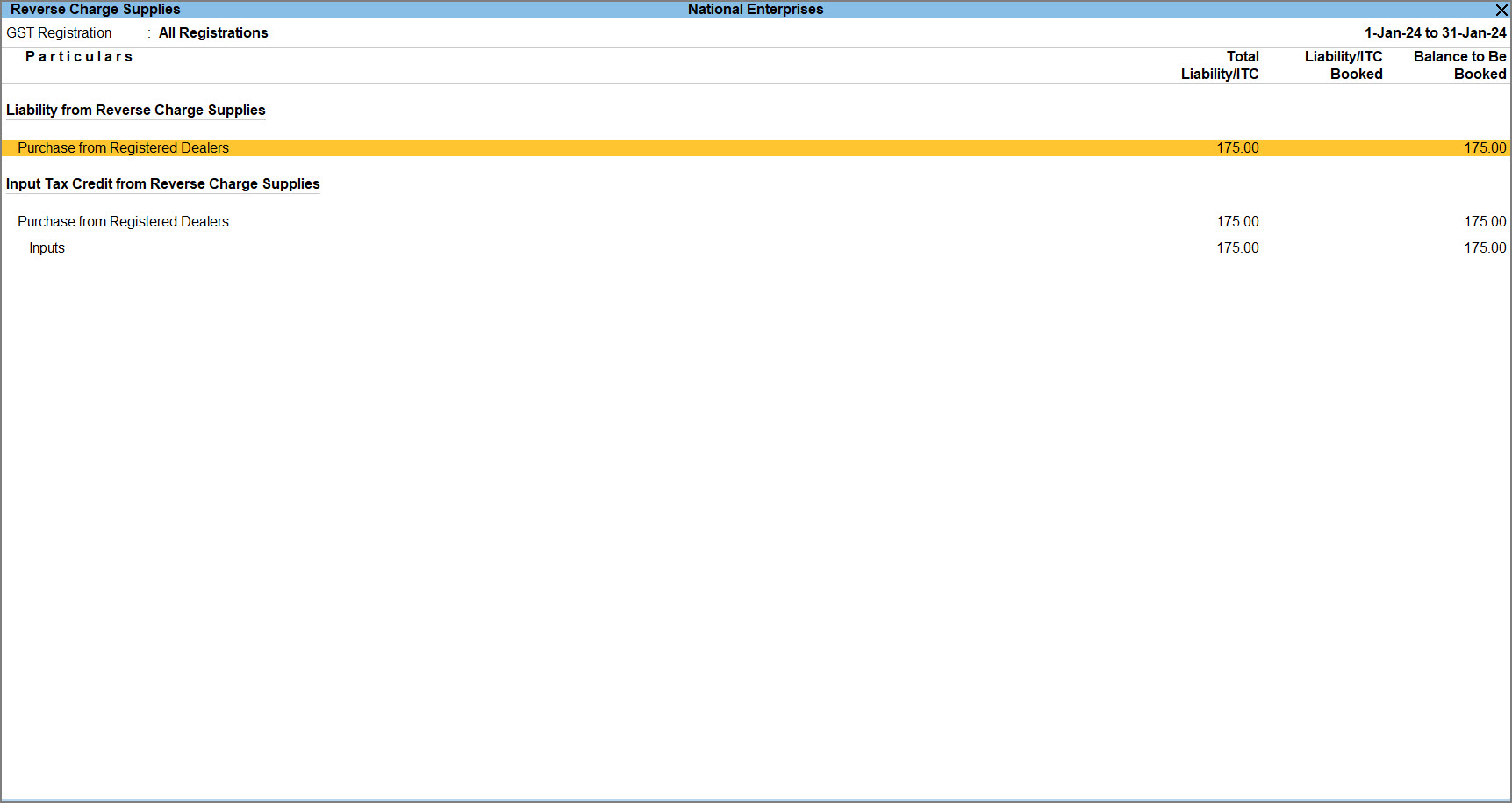Select the Inputs row
Image resolution: width=1512 pixels, height=803 pixels.
pos(47,248)
